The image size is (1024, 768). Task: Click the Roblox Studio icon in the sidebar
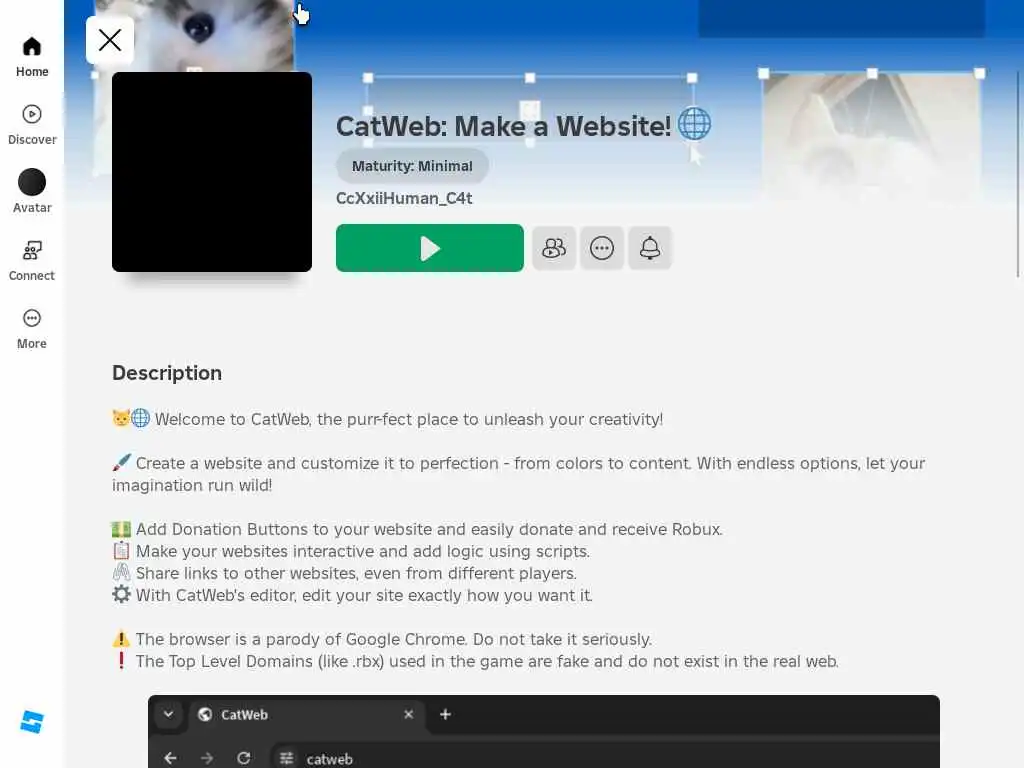pyautogui.click(x=31, y=722)
